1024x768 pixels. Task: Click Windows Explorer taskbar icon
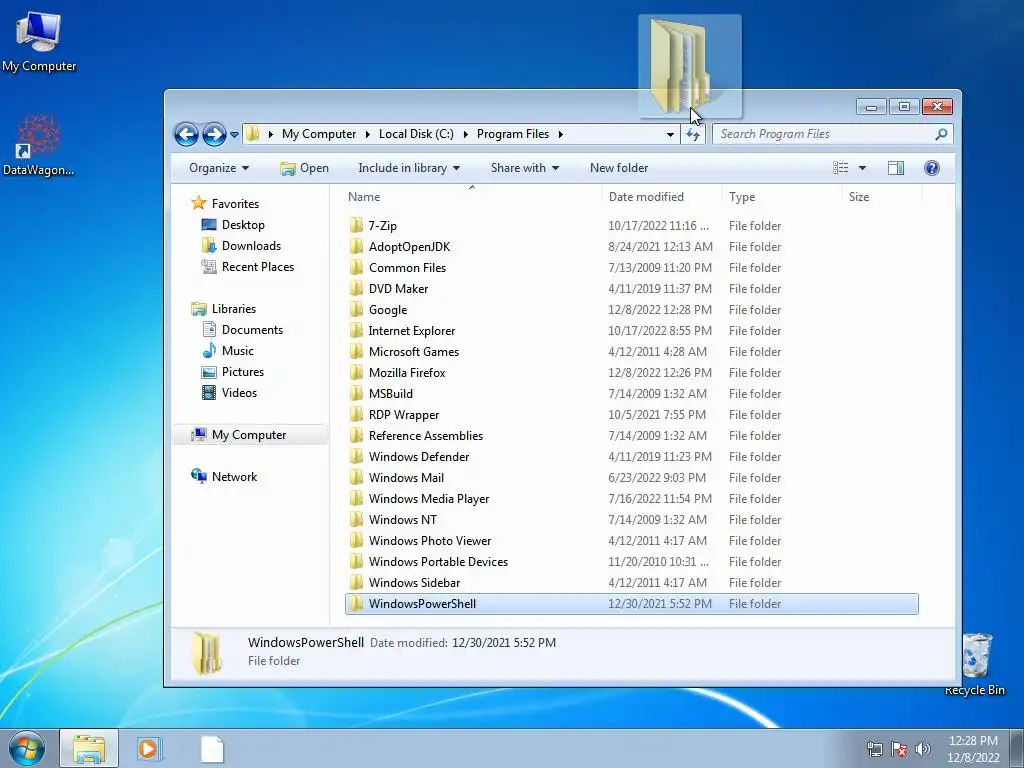[89, 748]
